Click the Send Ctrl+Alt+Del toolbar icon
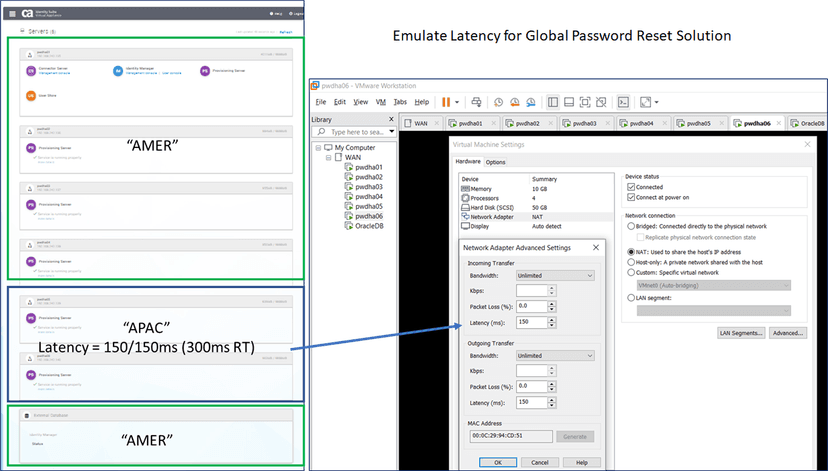This screenshot has height=471, width=828. click(x=476, y=102)
